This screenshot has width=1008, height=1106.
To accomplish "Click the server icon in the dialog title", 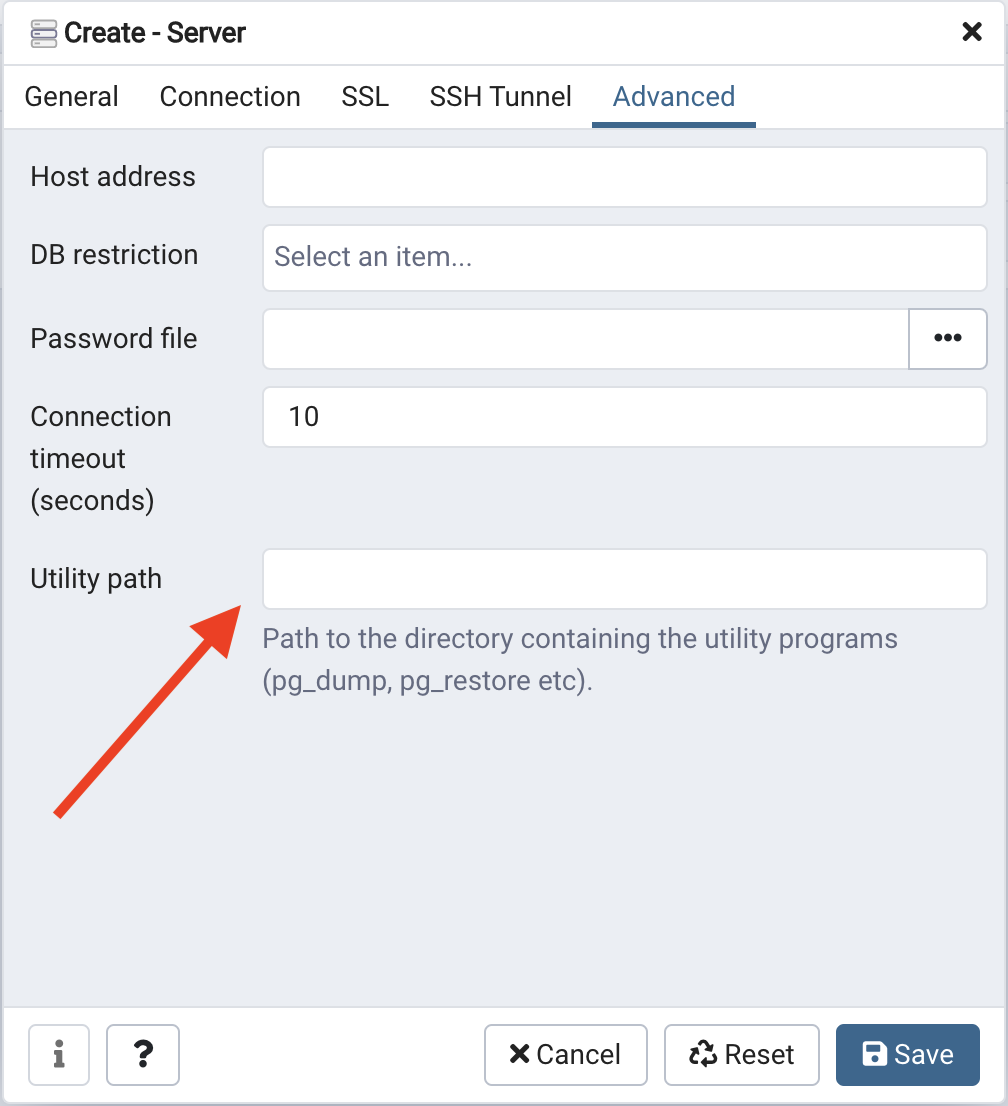I will pyautogui.click(x=44, y=33).
